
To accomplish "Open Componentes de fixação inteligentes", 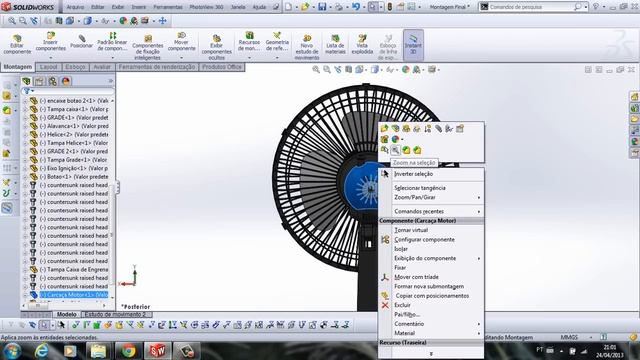I will coord(147,47).
